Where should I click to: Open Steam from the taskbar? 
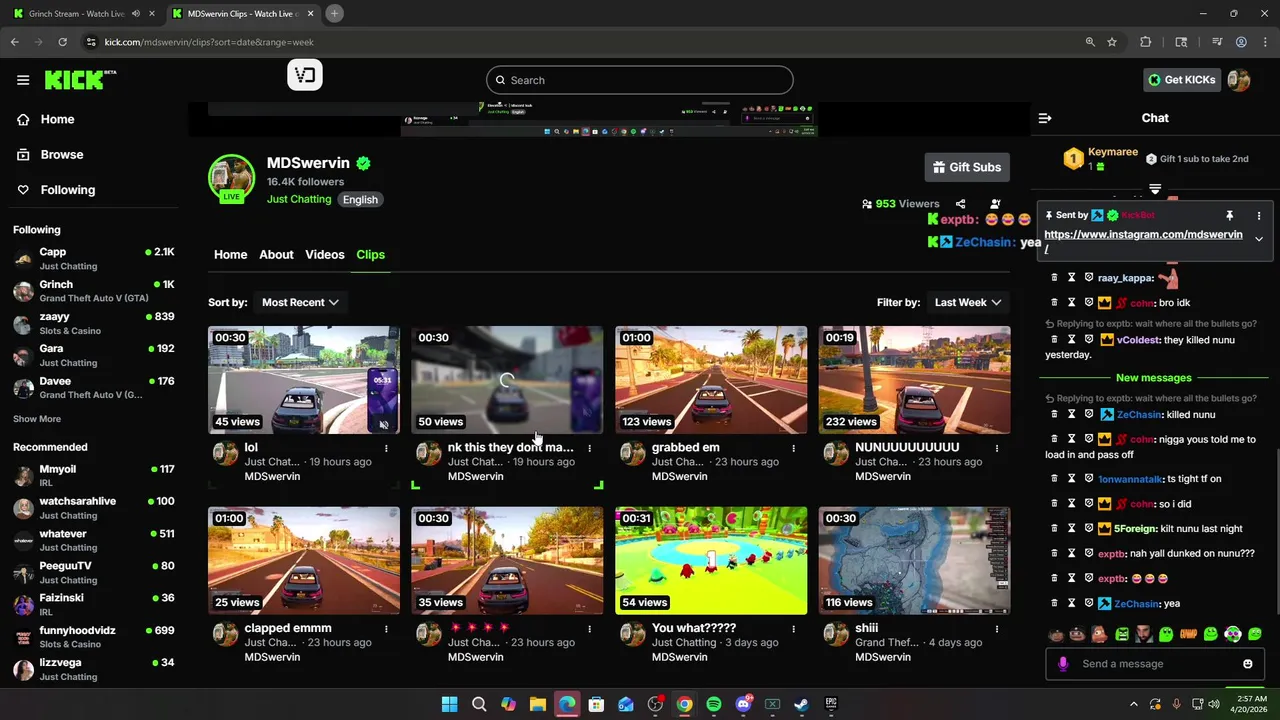click(x=801, y=705)
